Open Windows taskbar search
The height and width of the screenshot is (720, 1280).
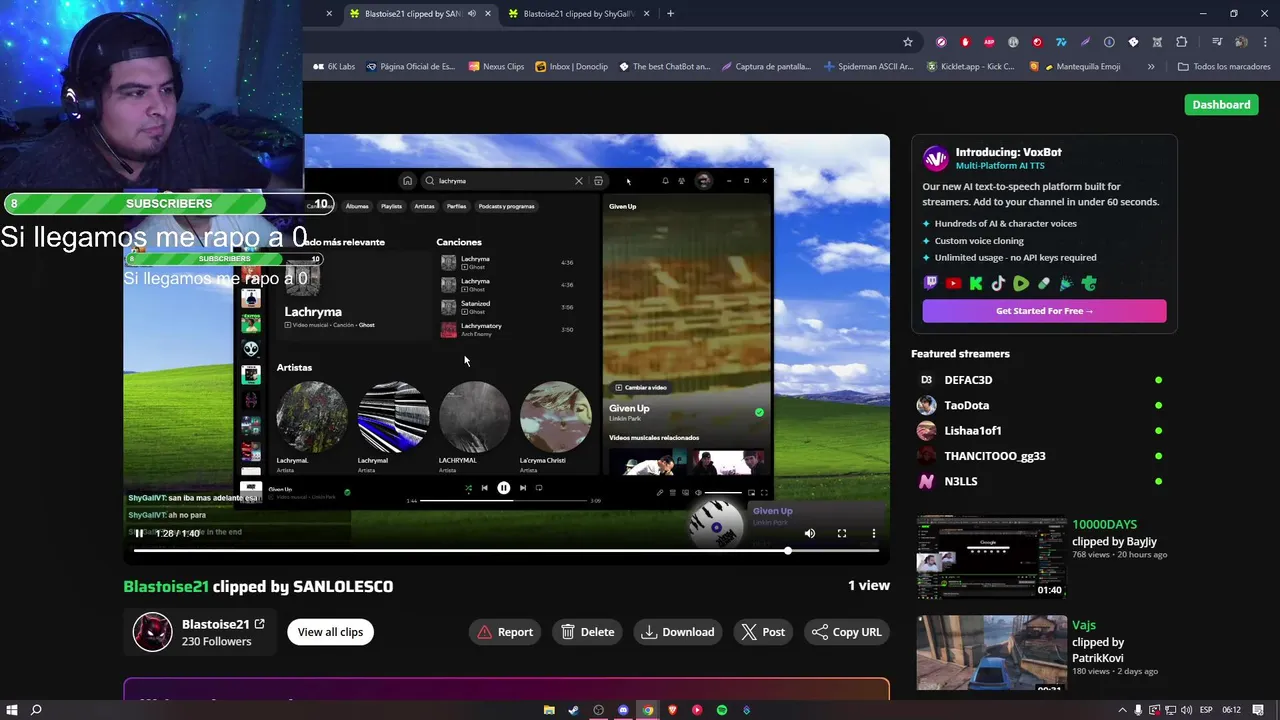tap(36, 710)
